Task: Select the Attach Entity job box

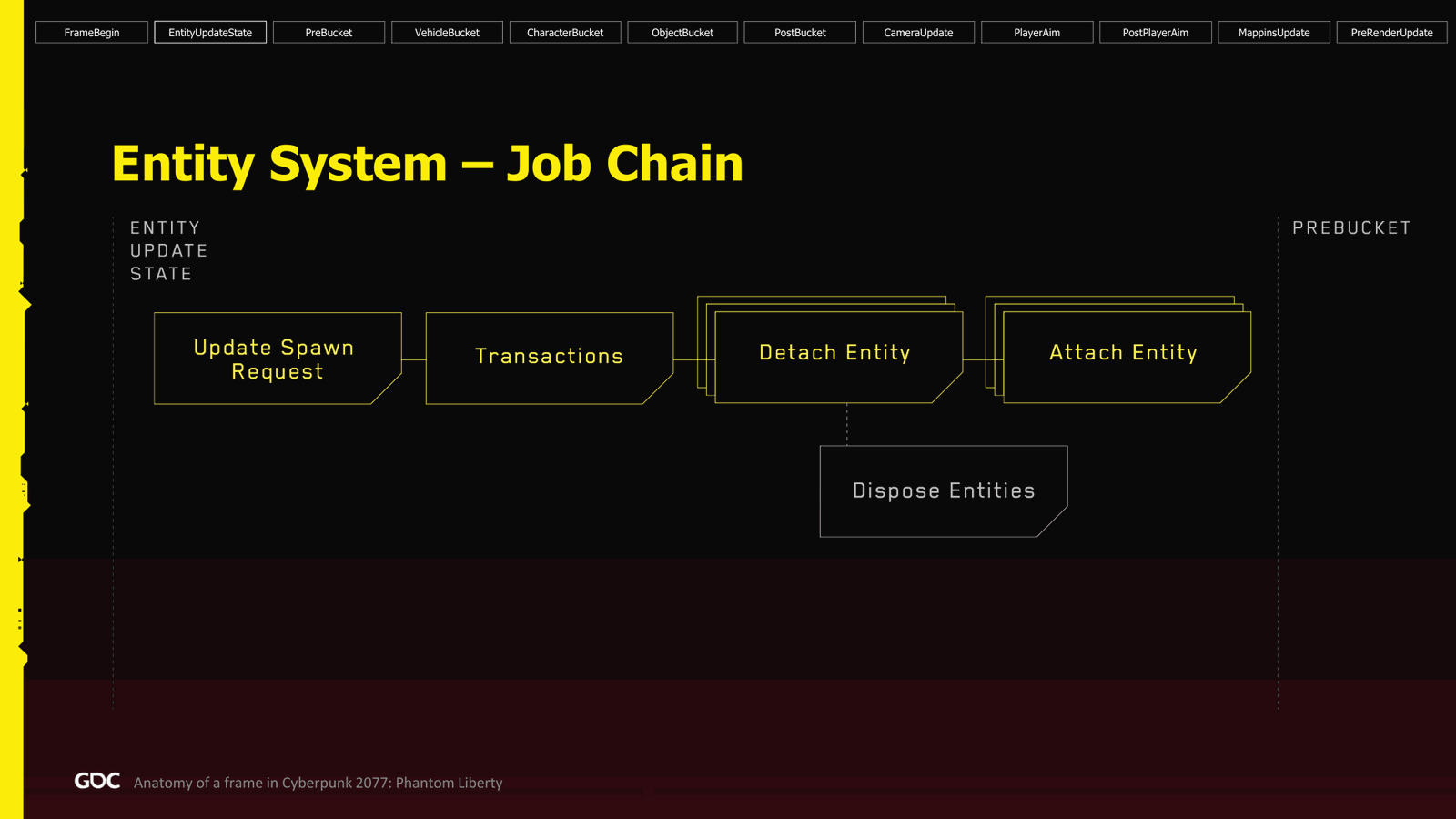Action: point(1127,357)
